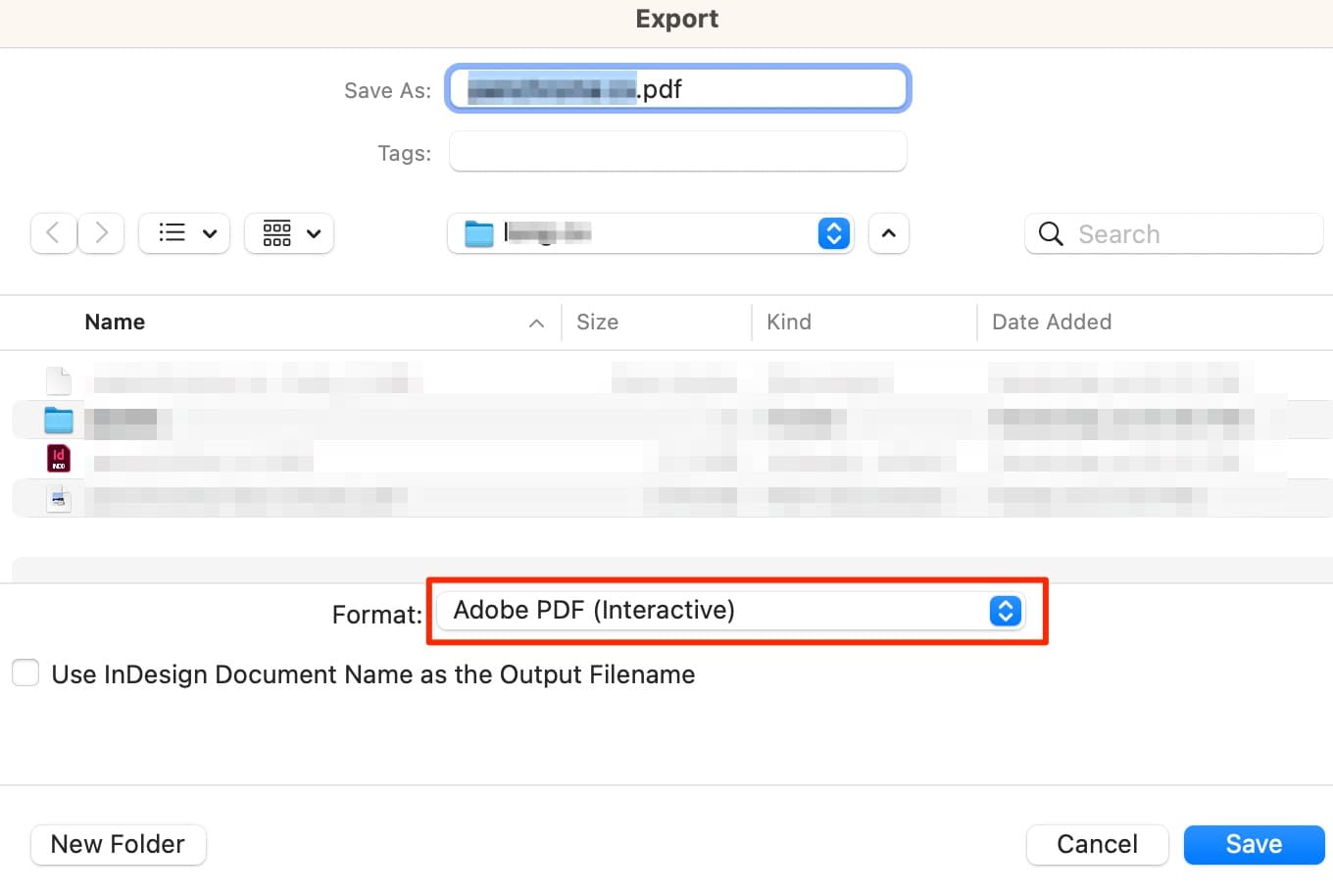Screen dimensions: 1333x896
Task: Click the Save button
Action: tap(1254, 844)
